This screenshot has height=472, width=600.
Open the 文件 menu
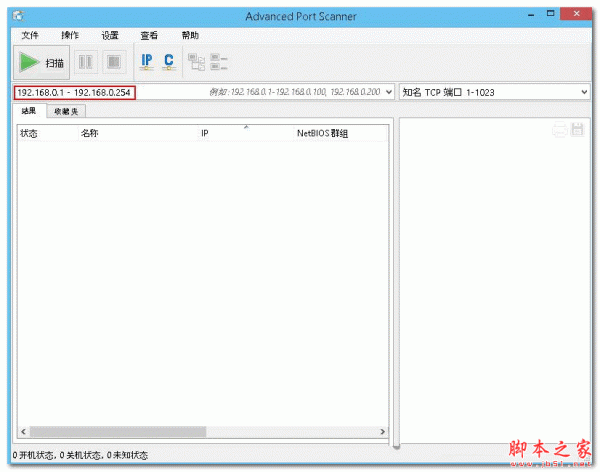pyautogui.click(x=30, y=36)
